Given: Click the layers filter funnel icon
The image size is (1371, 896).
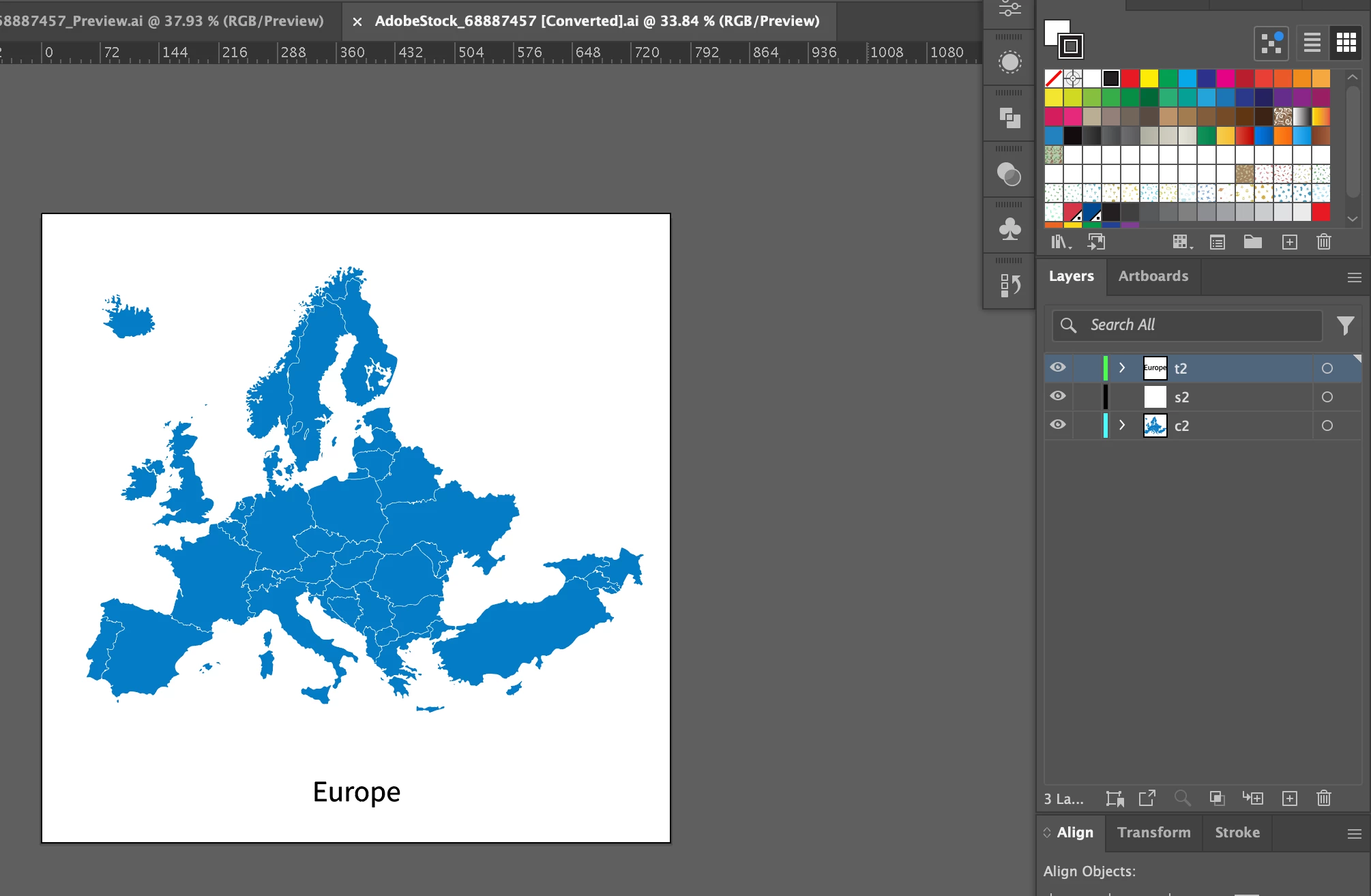Looking at the screenshot, I should [1345, 325].
